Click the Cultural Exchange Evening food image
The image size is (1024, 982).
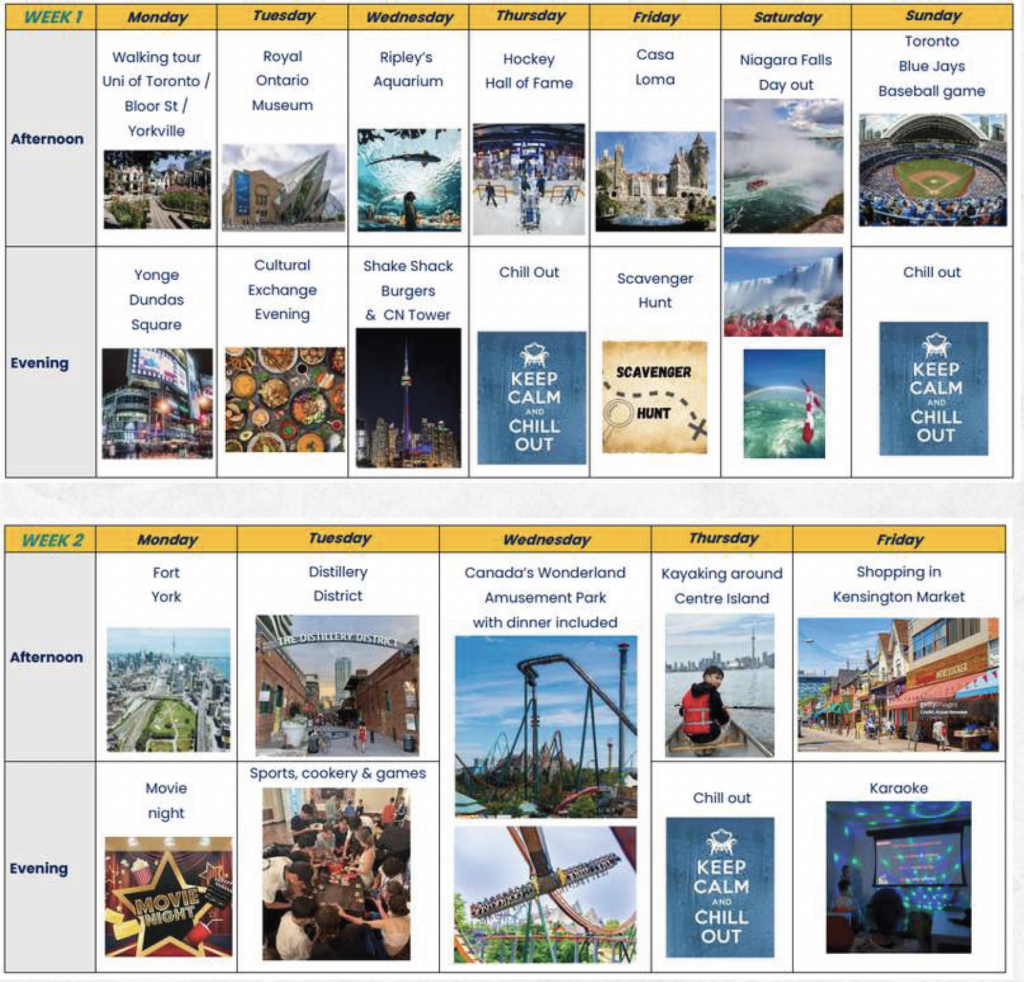pyautogui.click(x=284, y=399)
